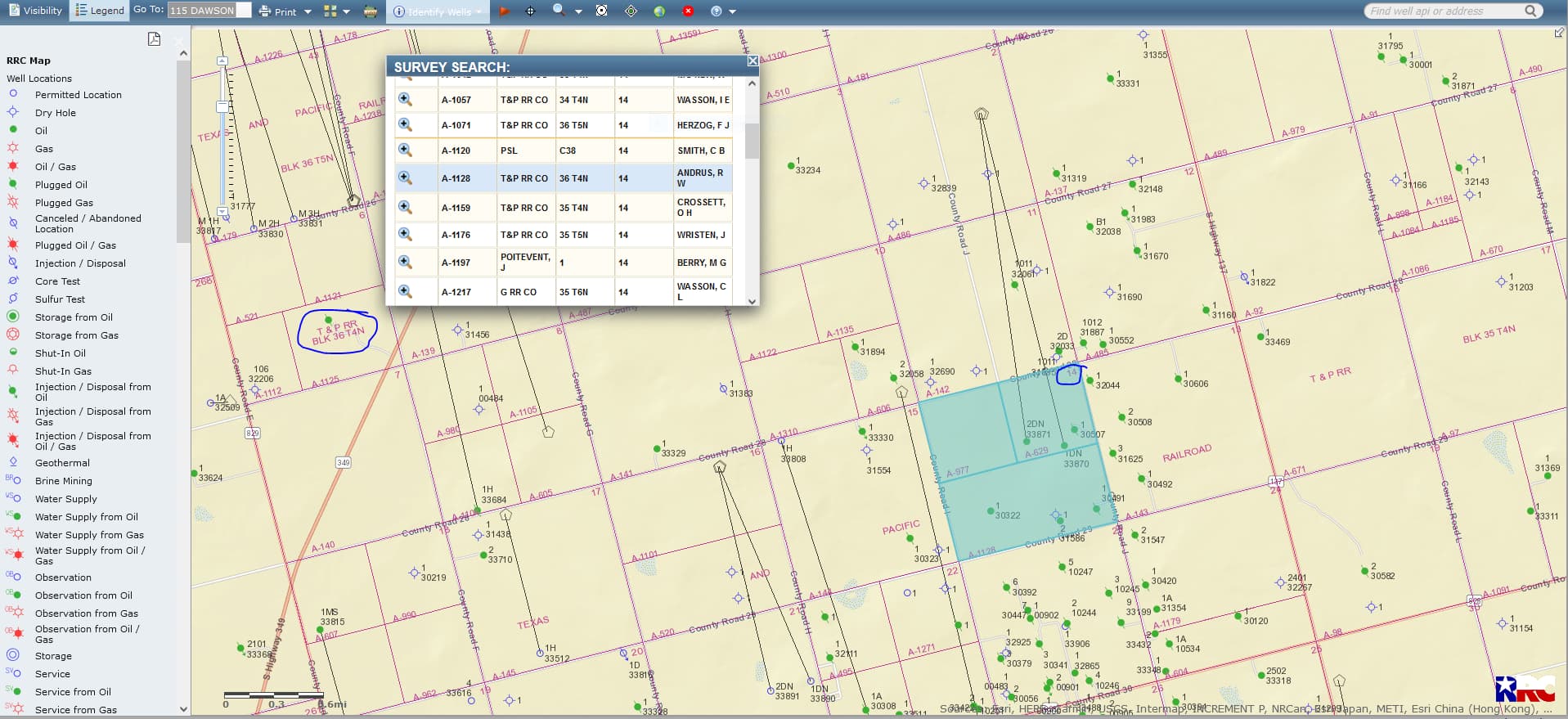
Task: Open the help question mark icon
Action: click(717, 11)
